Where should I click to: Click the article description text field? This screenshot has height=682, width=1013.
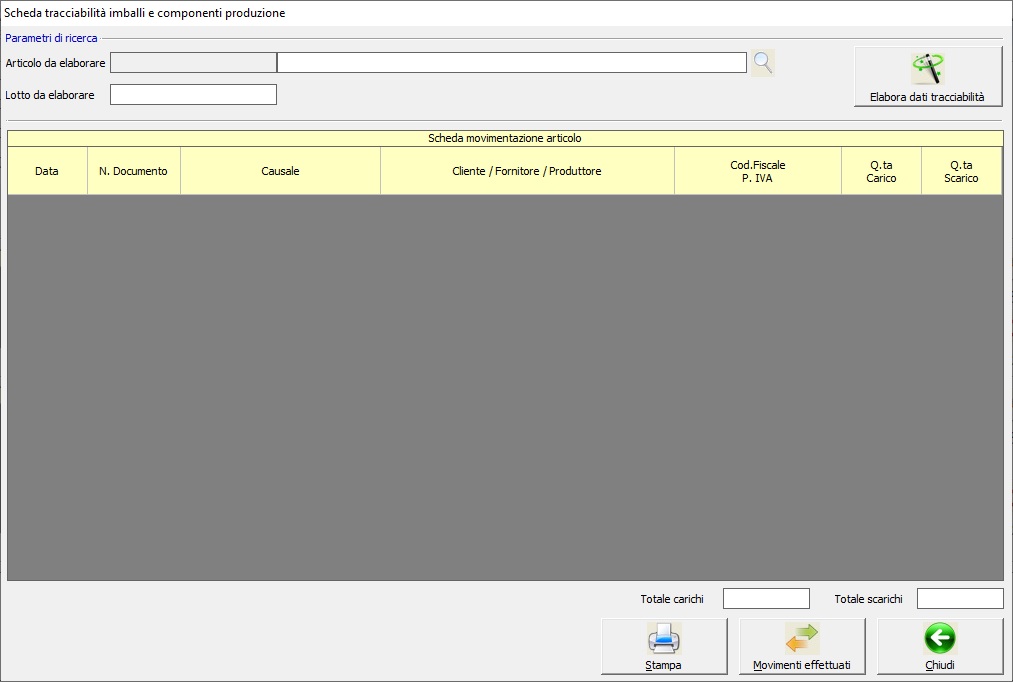point(512,63)
